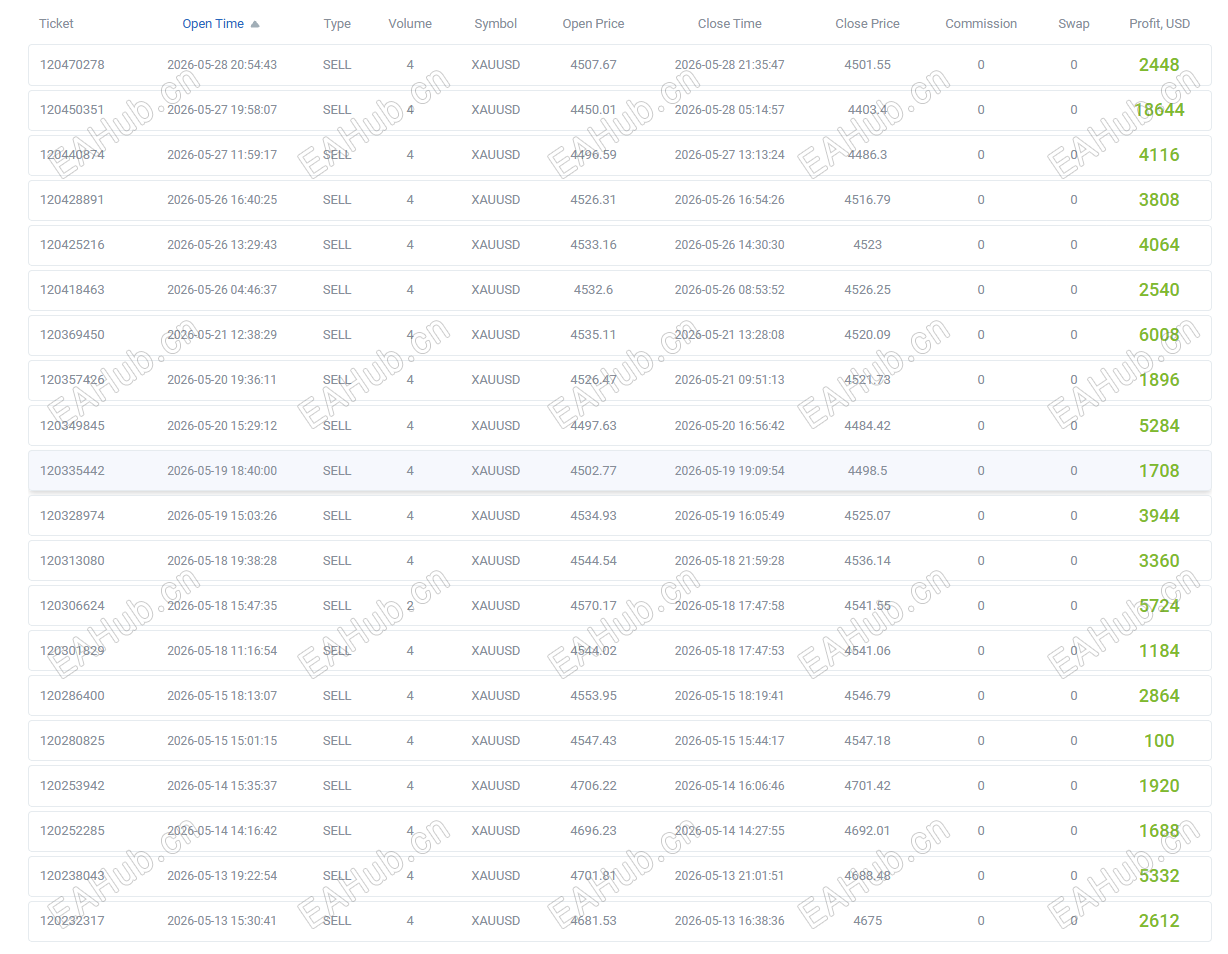Sort by Close Time column header

pyautogui.click(x=730, y=24)
